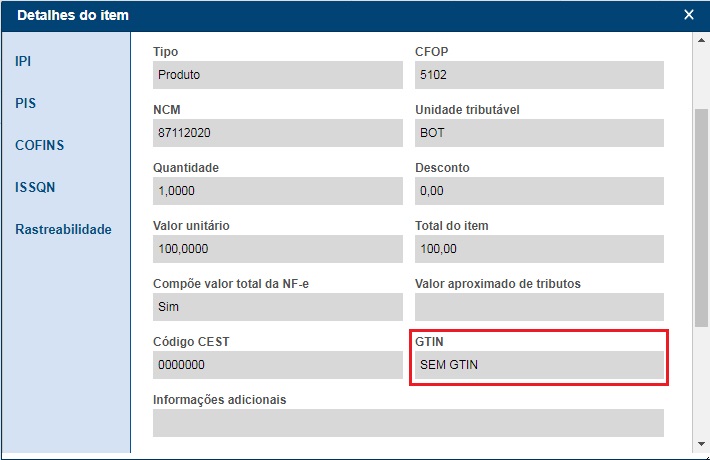710x460 pixels.
Task: Focus the Valor aproximado de tributos field
Action: 539,307
